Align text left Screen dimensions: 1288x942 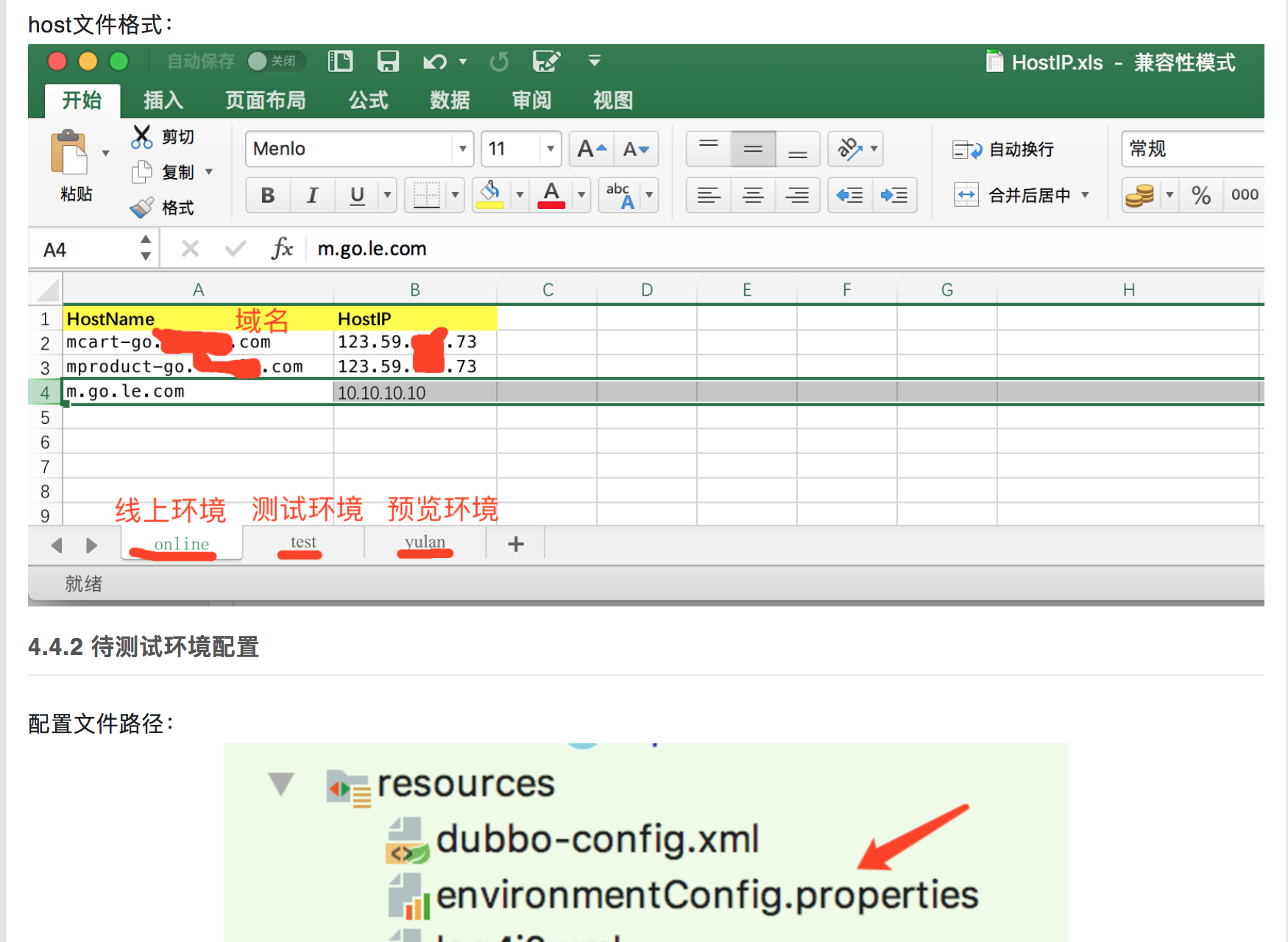[709, 195]
